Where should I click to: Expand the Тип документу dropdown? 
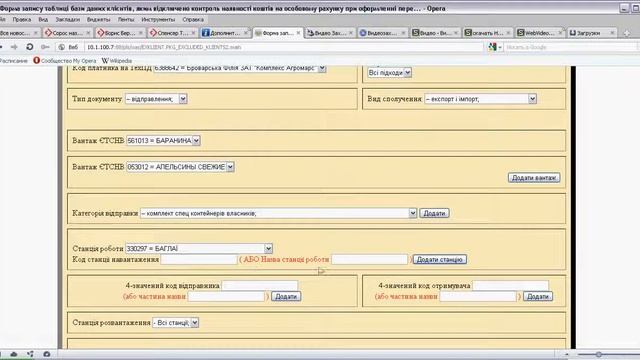(183, 99)
